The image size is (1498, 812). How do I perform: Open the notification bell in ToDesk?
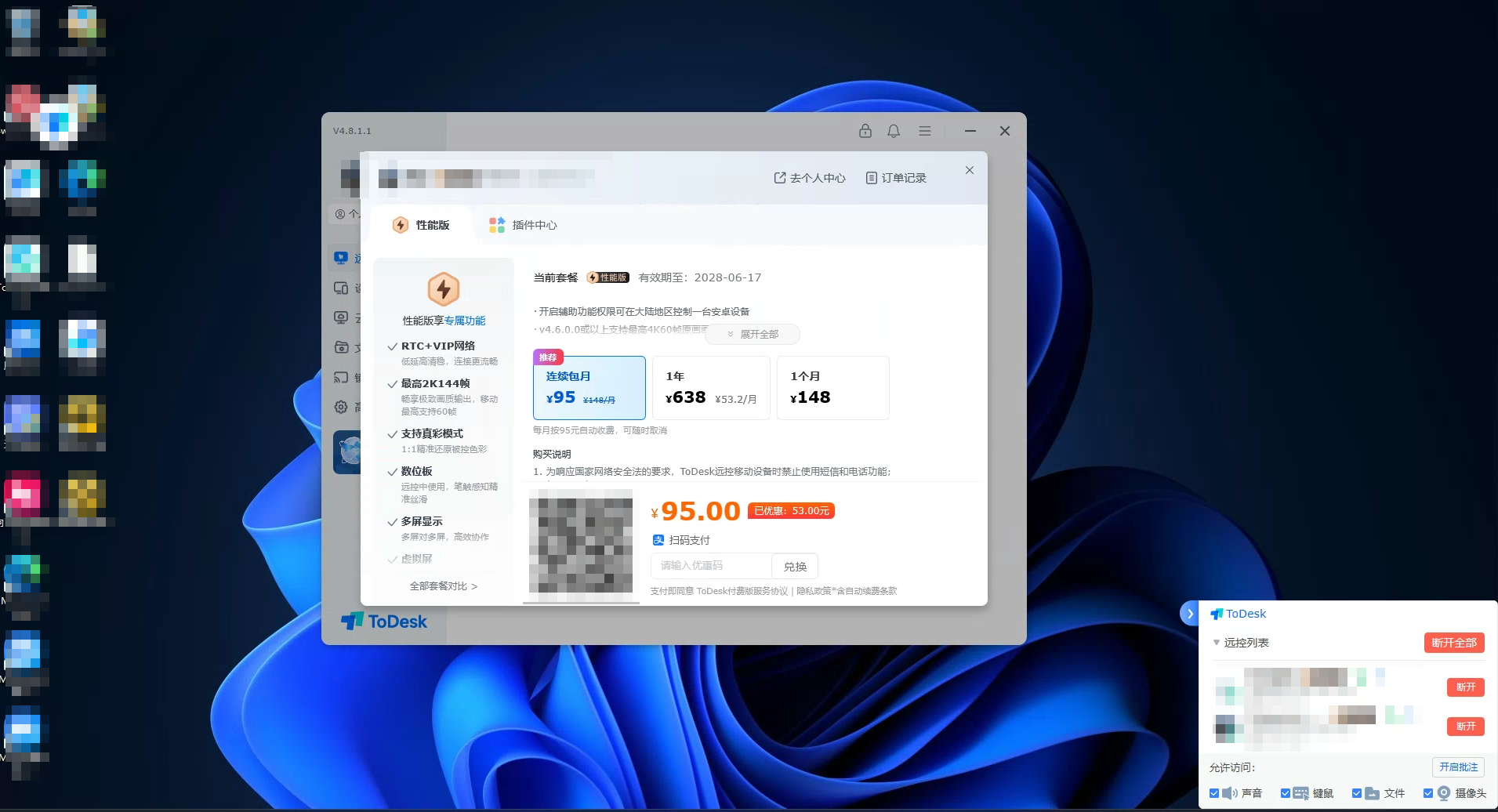(x=894, y=131)
